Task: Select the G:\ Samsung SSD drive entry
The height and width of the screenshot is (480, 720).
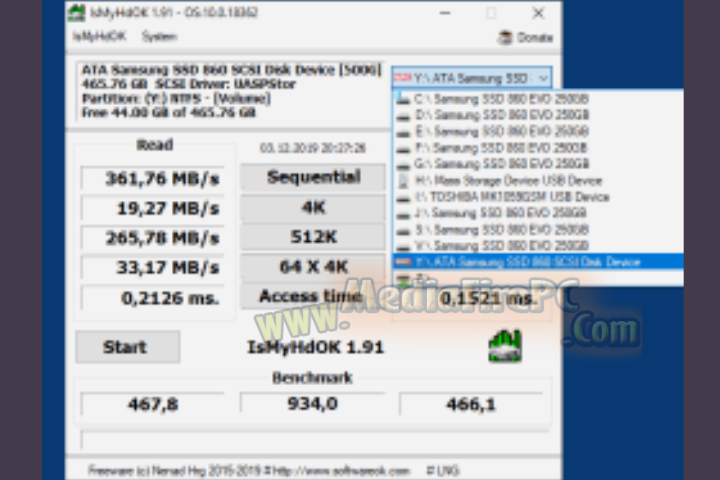Action: pyautogui.click(x=538, y=164)
